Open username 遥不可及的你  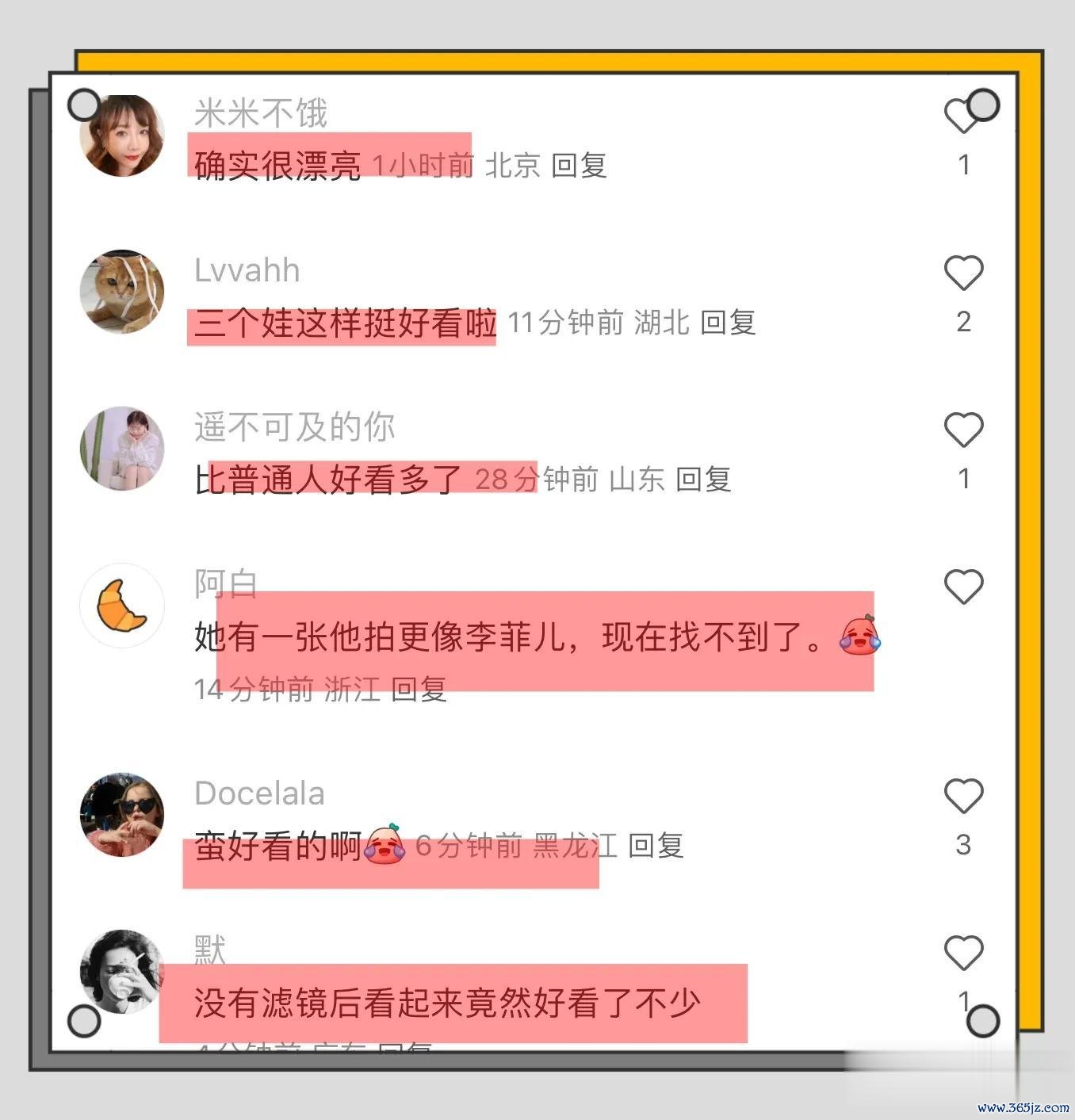295,427
